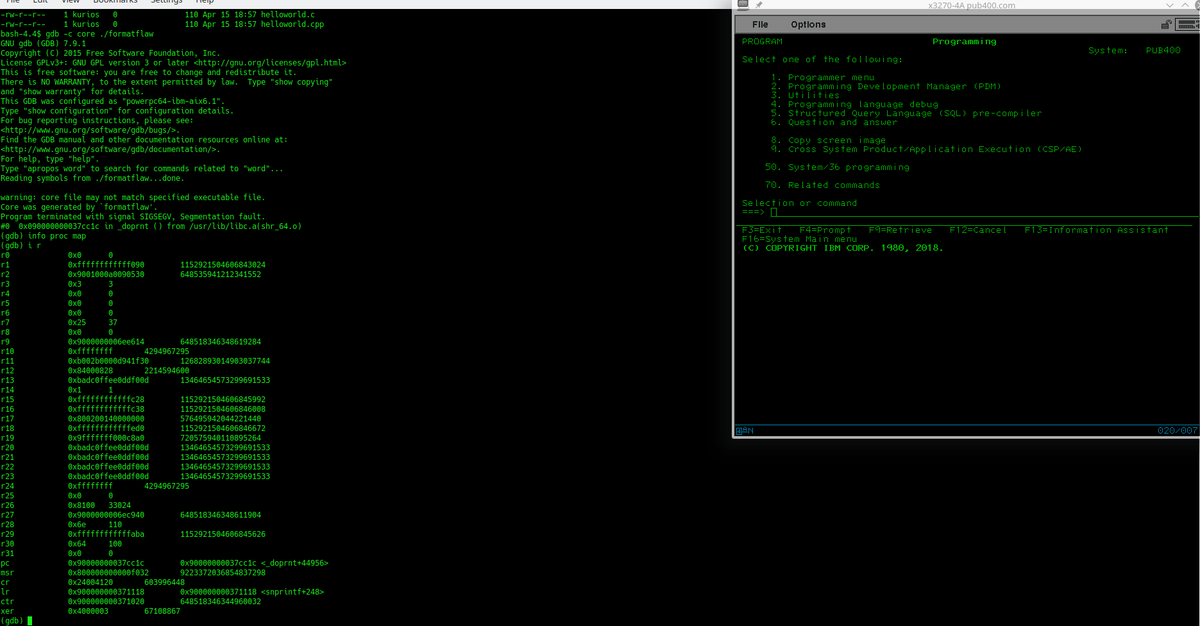Viewport: 1200px width, 626px height.
Task: Click the 4A model indicator in the status bar
Action: click(744, 430)
